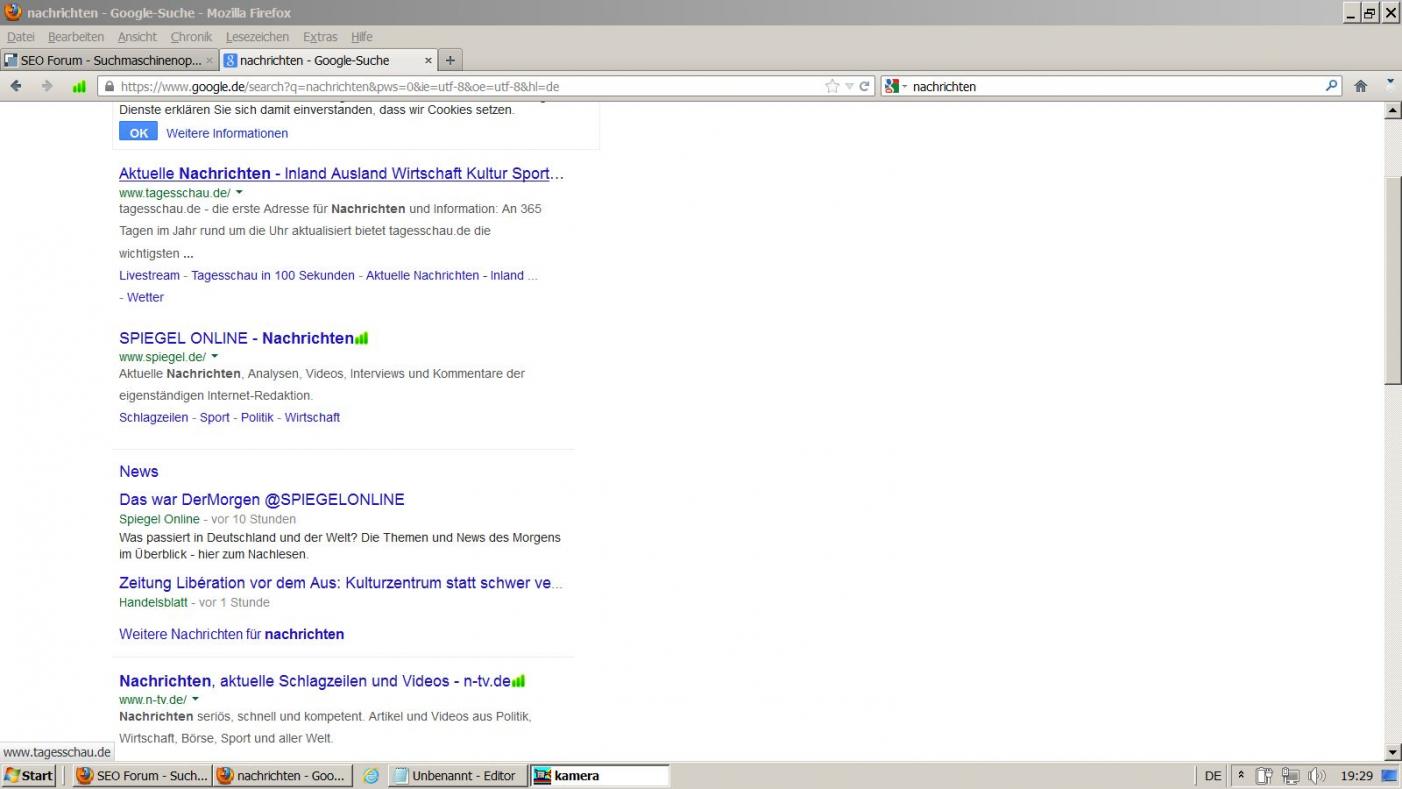Image resolution: width=1402 pixels, height=789 pixels.
Task: Open Das war DerMorgen @SPIEGELONLINE article
Action: (262, 499)
